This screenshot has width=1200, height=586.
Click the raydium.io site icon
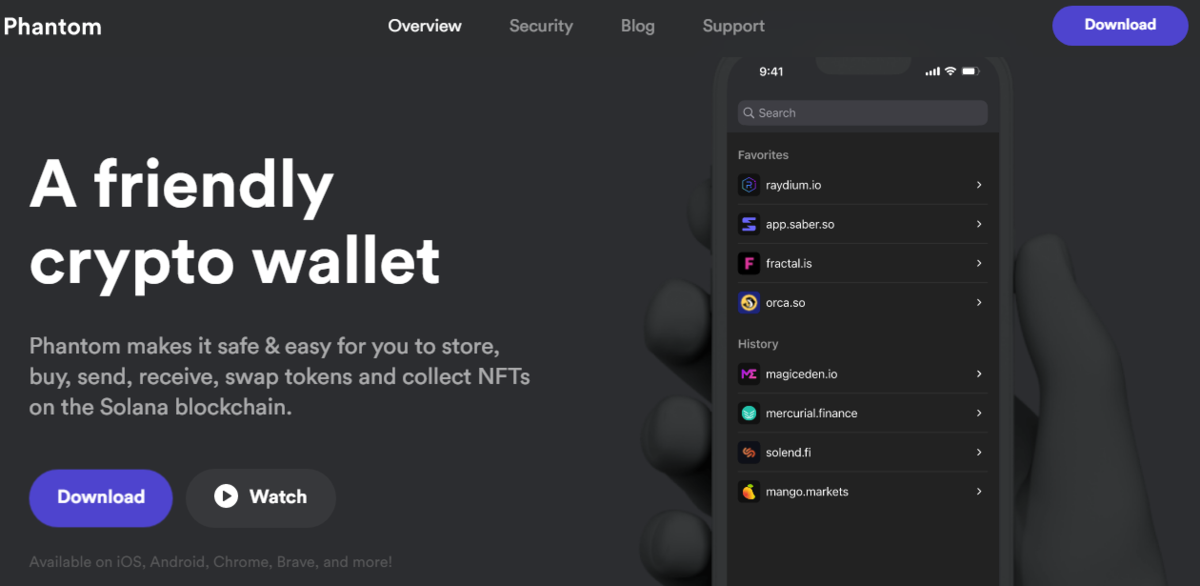749,185
